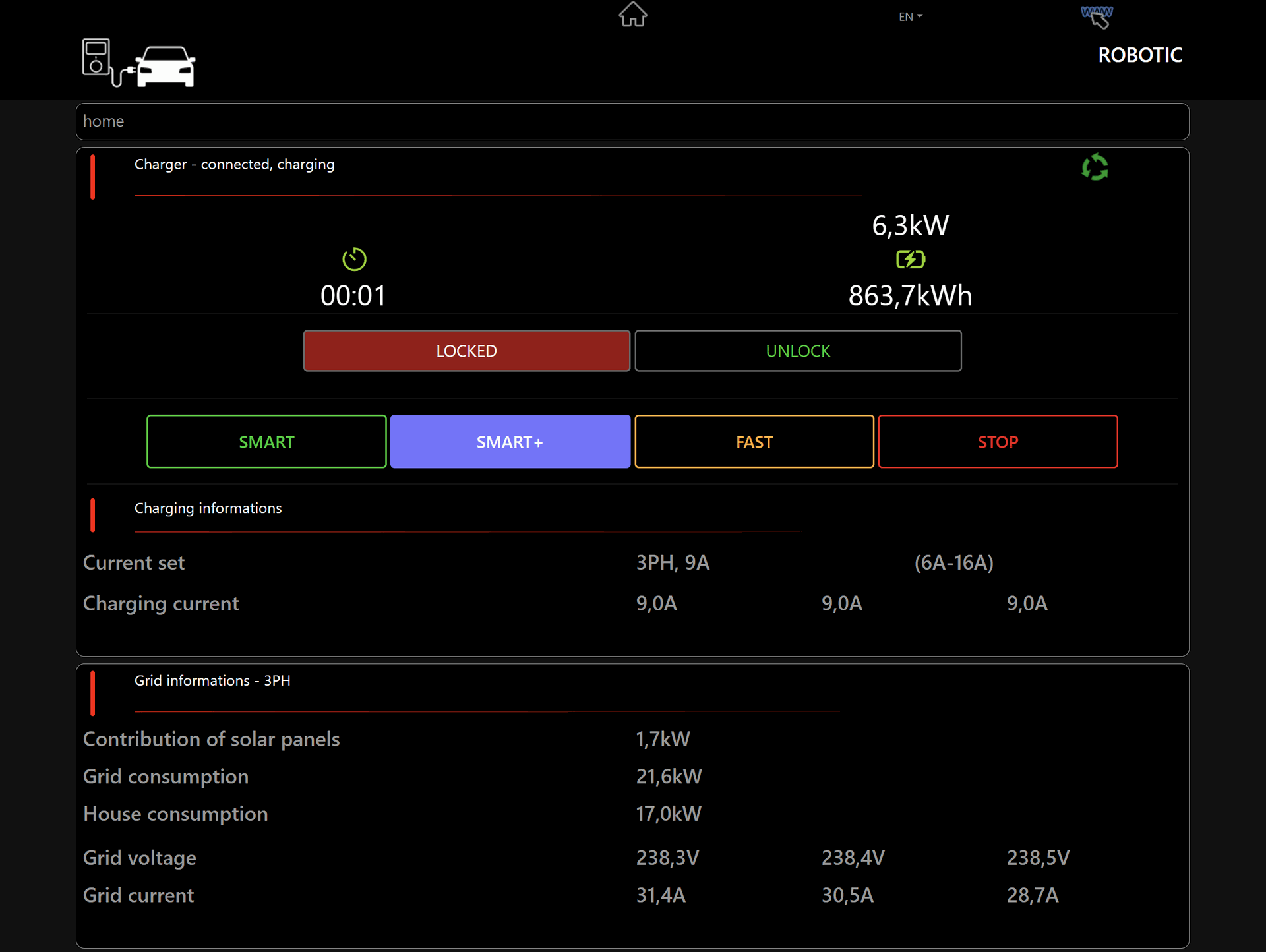
Task: Click the green battery charging icon
Action: 910,260
